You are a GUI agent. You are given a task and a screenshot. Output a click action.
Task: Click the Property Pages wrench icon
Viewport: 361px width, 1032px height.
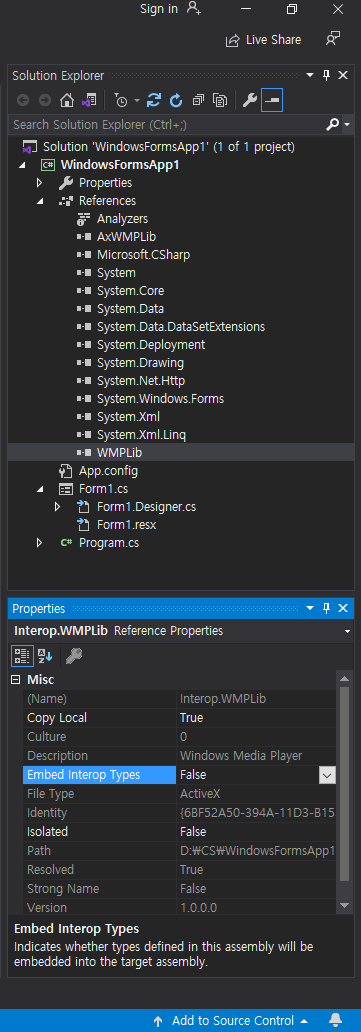point(74,656)
